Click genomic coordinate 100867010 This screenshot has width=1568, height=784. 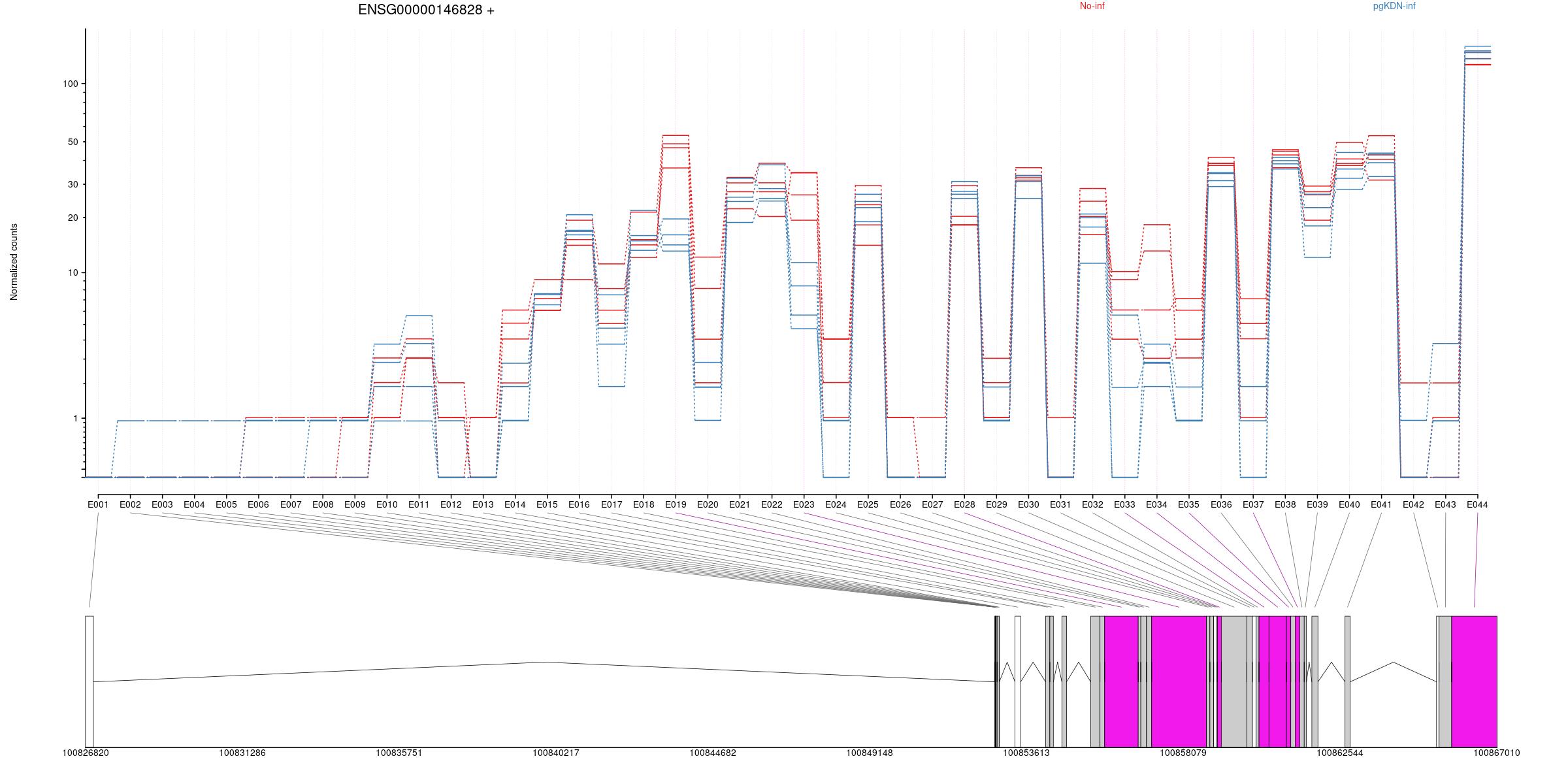coord(1497,753)
